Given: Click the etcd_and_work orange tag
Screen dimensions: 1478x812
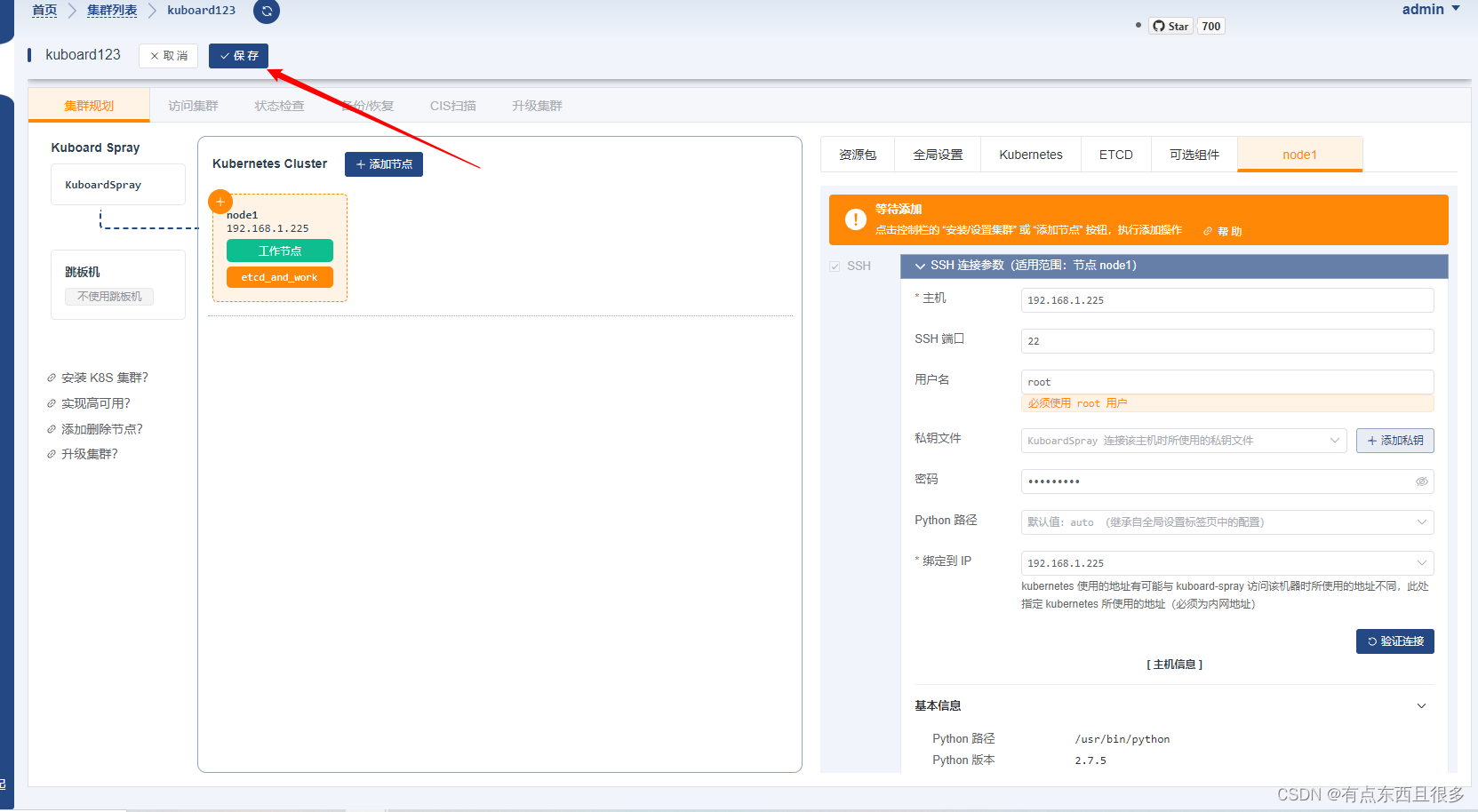Looking at the screenshot, I should click(280, 277).
